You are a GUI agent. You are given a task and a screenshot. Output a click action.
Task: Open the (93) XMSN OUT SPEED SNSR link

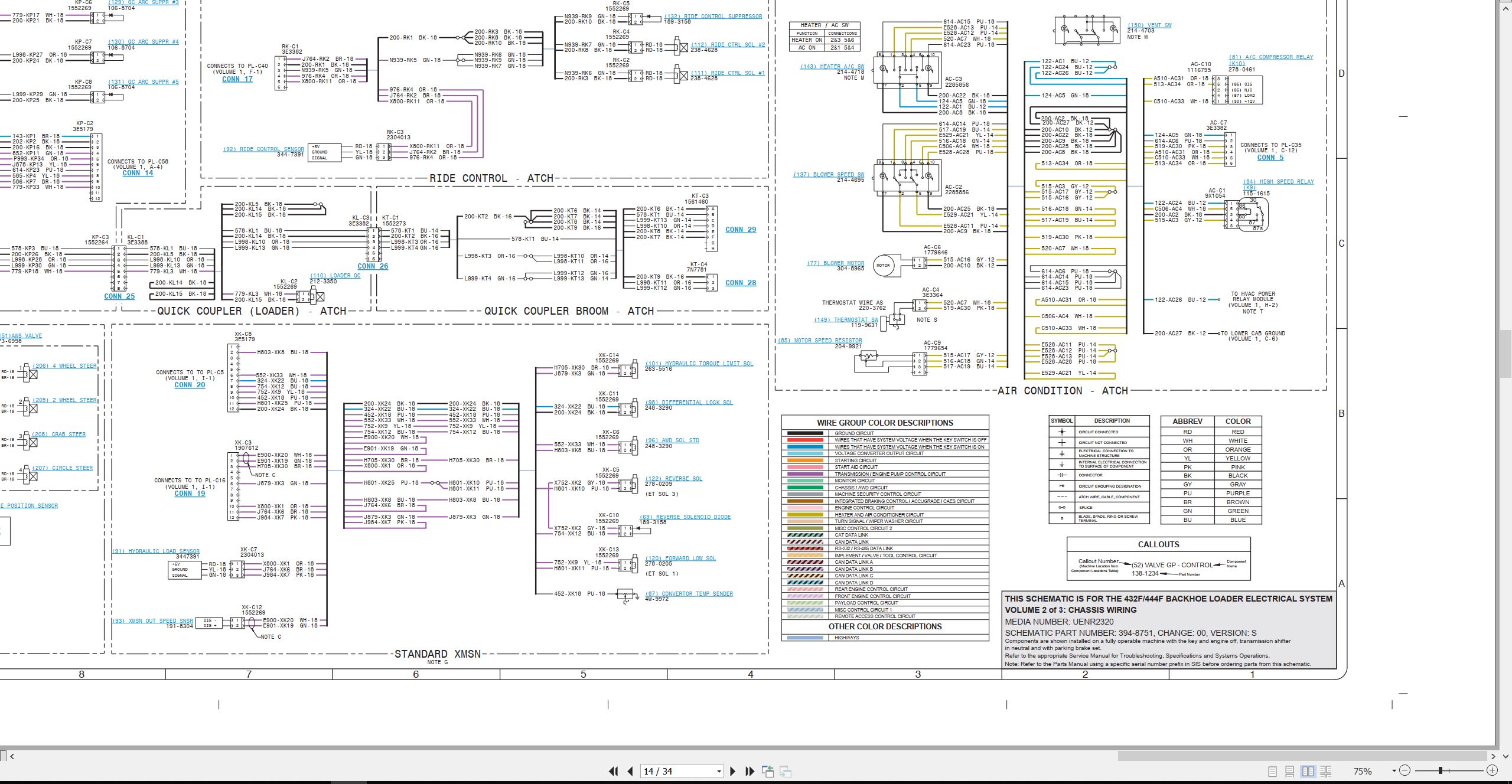click(x=152, y=621)
